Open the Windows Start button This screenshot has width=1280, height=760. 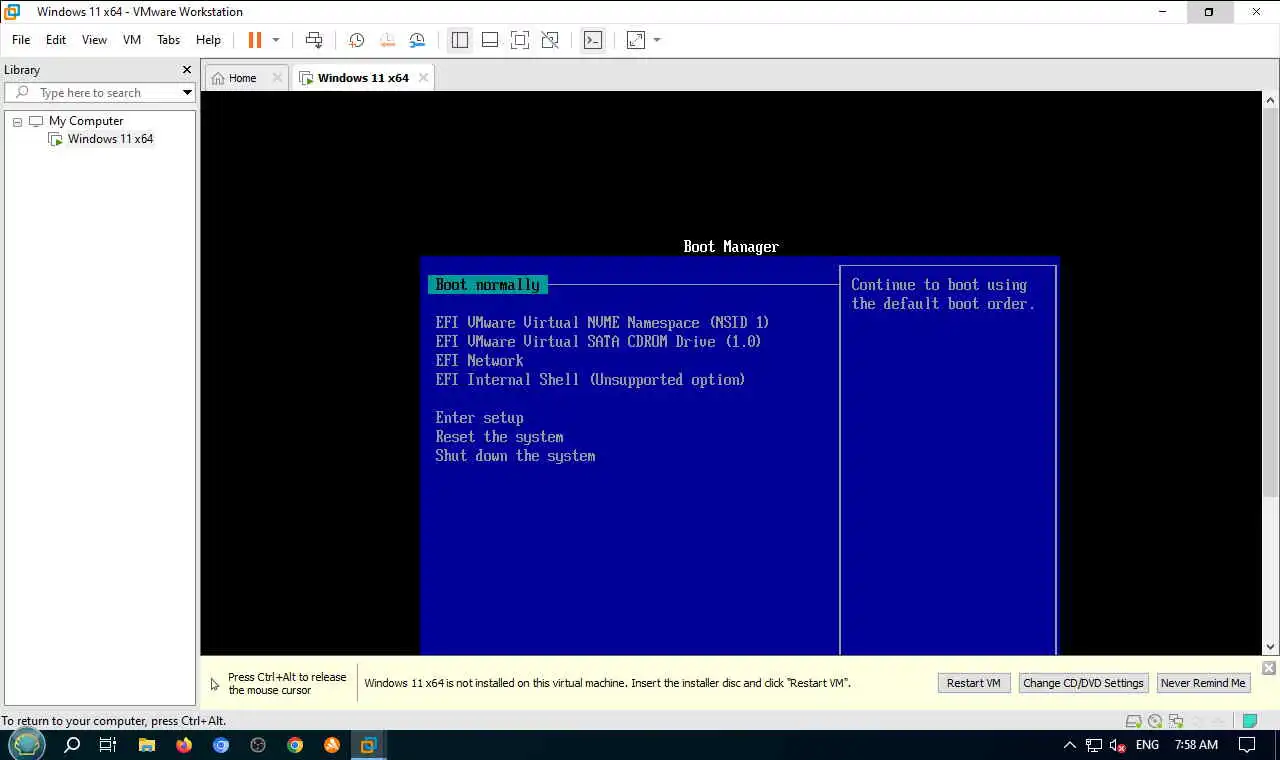pos(27,745)
